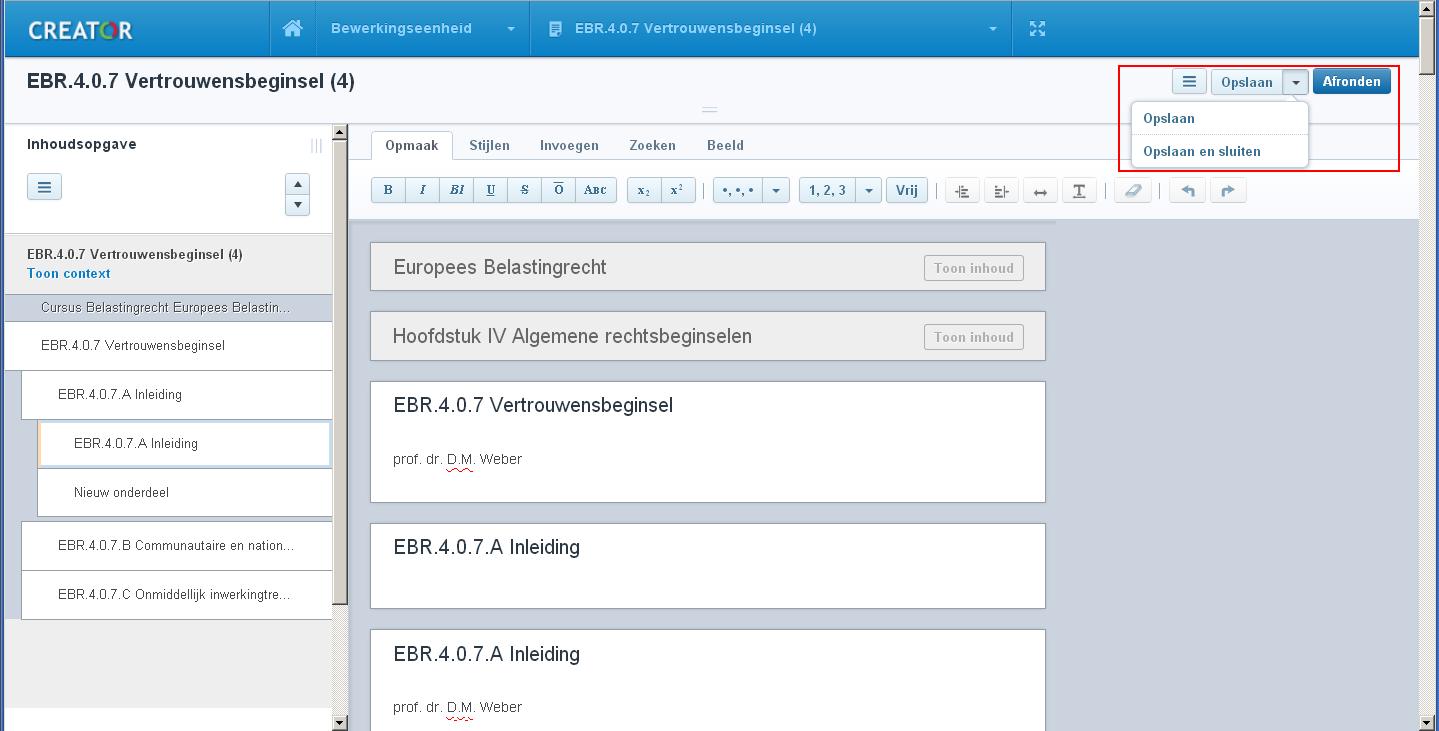
Task: Open the Bewerkingseenheid dropdown
Action: 424,29
